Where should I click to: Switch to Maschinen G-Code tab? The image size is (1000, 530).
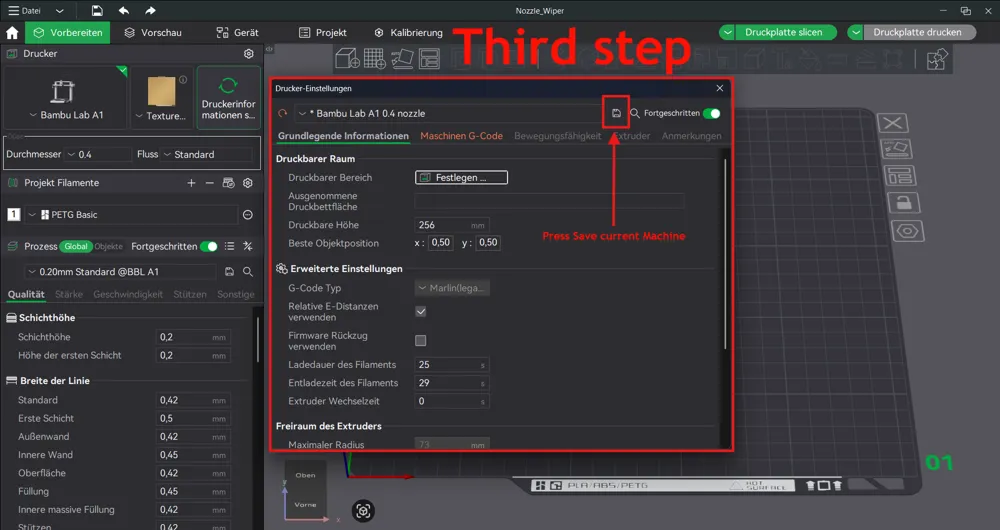point(461,136)
